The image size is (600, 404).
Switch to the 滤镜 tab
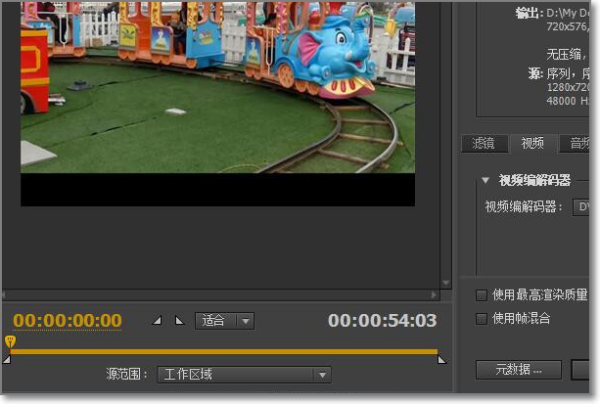[486, 143]
